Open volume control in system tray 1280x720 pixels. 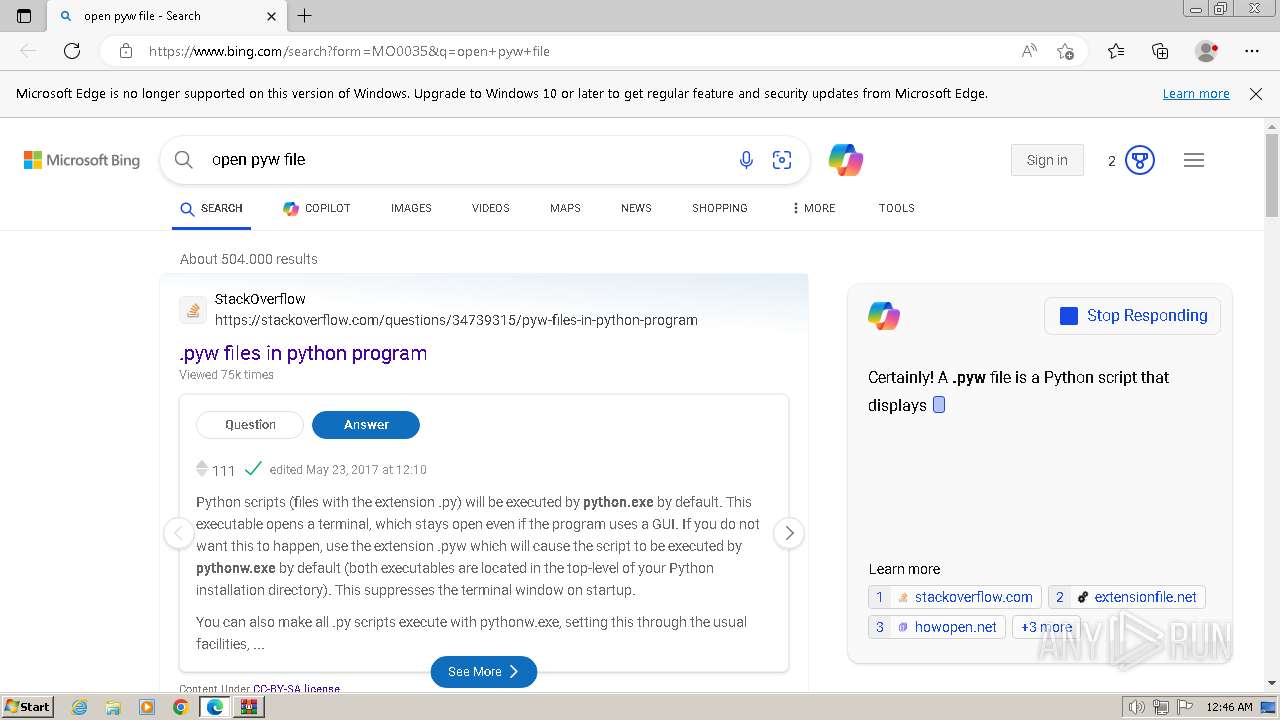(x=1136, y=707)
